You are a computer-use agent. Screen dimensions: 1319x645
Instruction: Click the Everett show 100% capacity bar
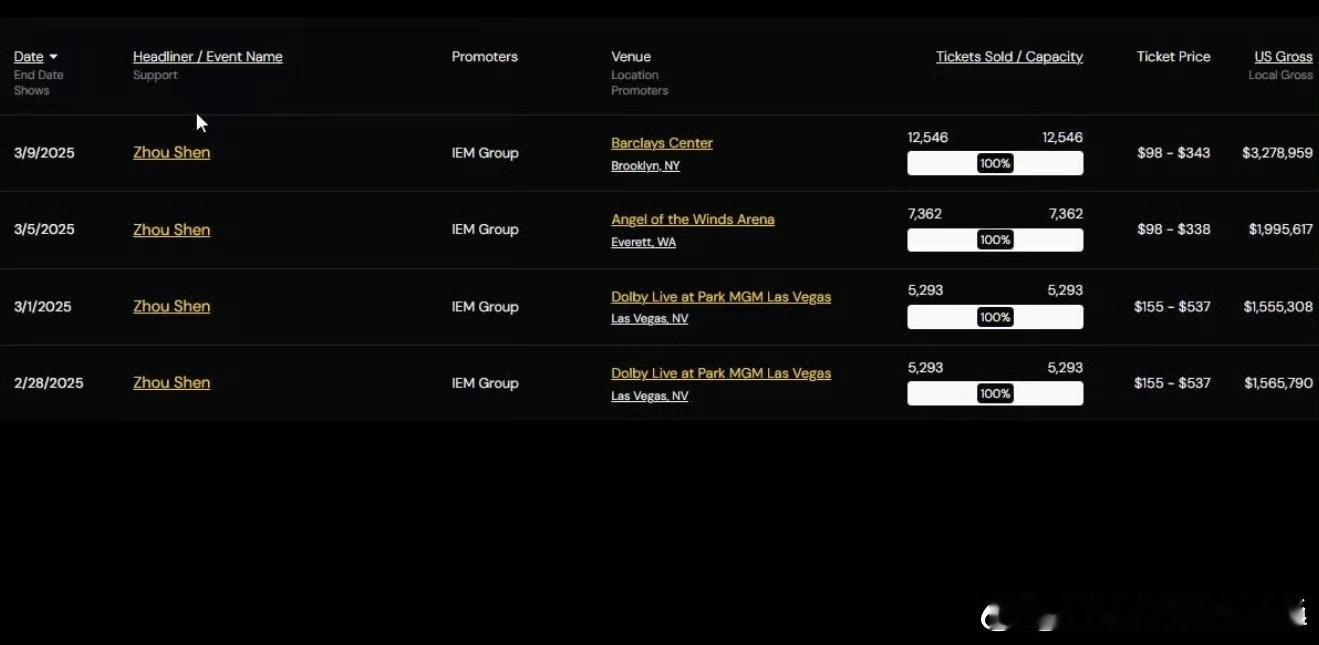[x=994, y=240]
